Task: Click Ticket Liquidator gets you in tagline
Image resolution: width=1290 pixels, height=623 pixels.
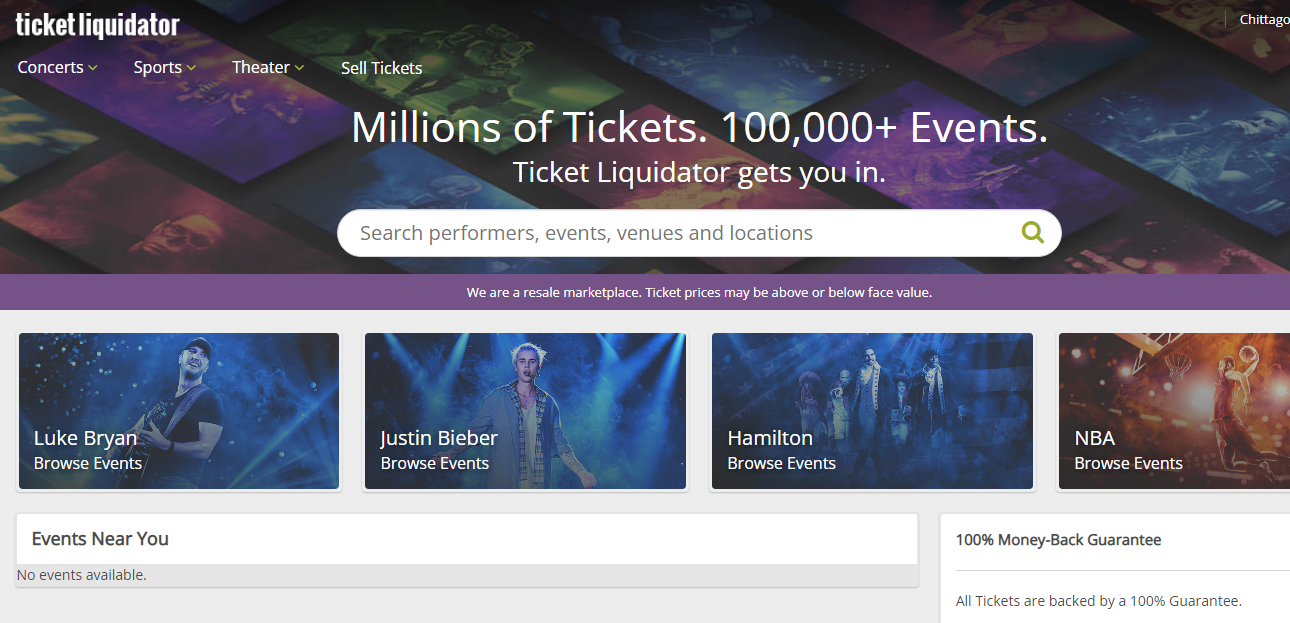Action: [699, 172]
